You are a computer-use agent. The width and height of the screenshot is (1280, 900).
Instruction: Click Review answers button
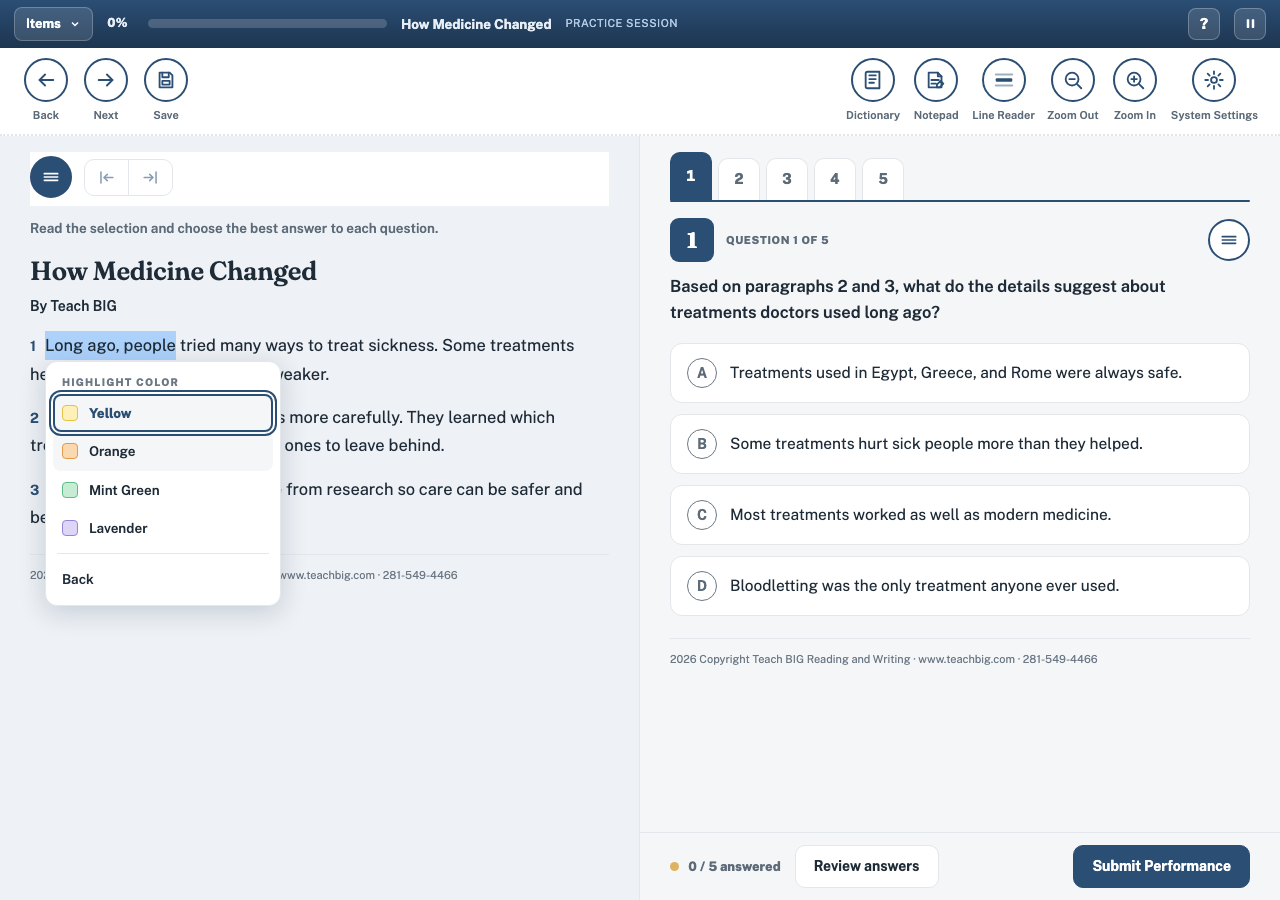coord(867,866)
